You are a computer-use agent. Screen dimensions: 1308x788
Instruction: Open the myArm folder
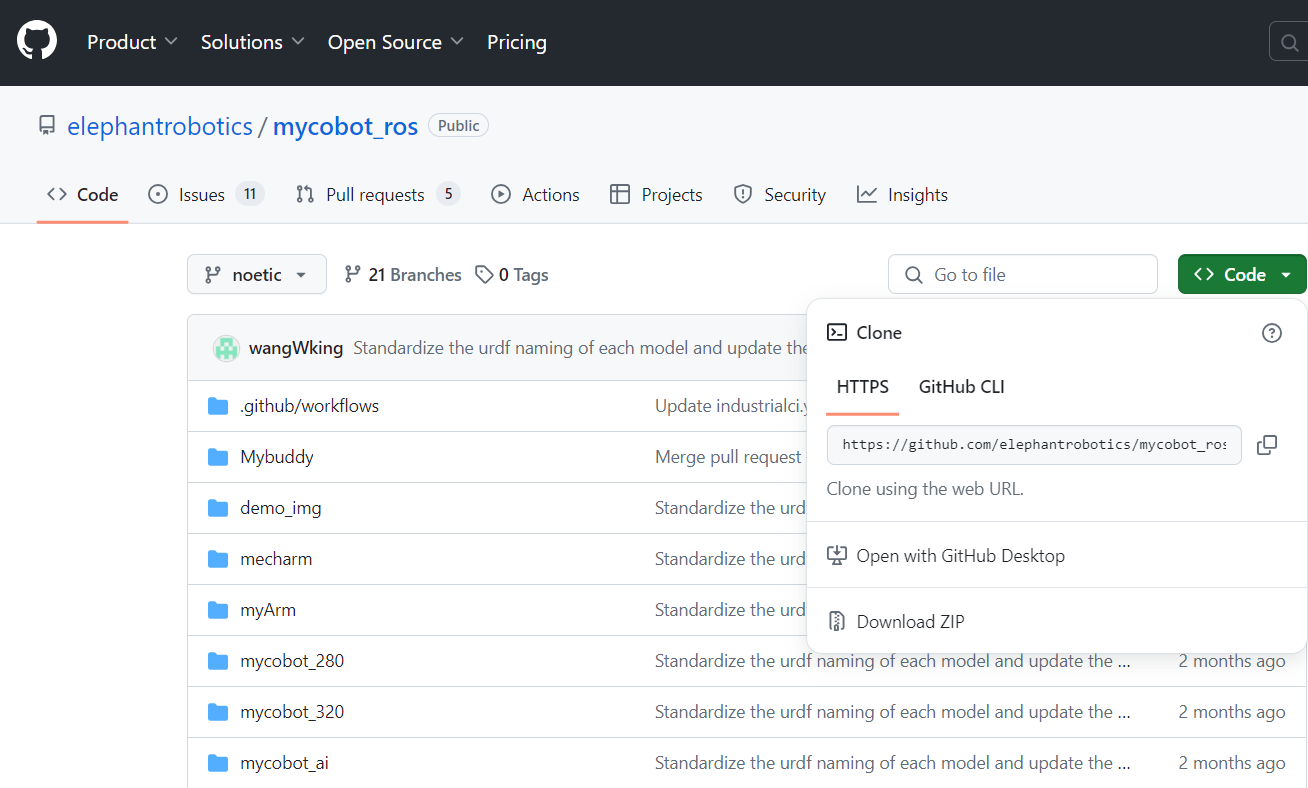coord(268,610)
